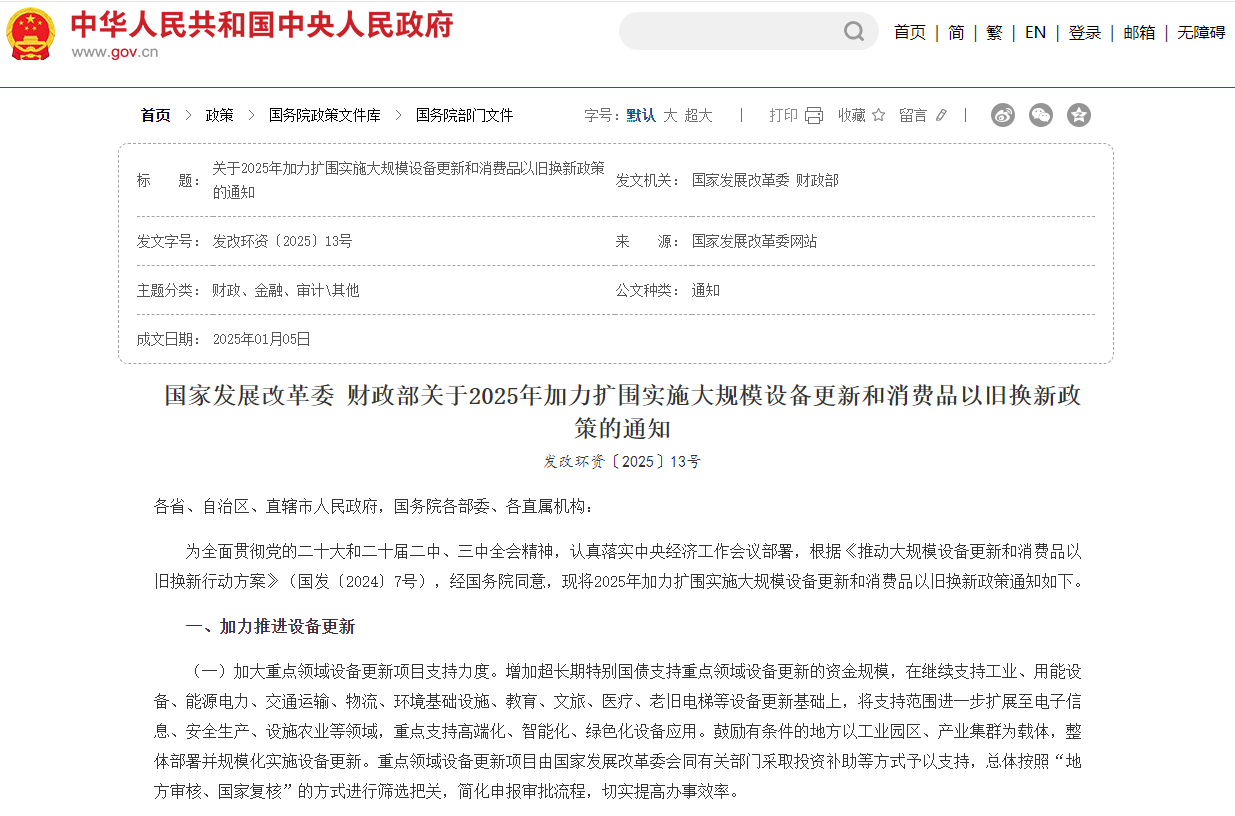Click the printer icon next to 打印
Screen dimensions: 1235x816
(814, 116)
